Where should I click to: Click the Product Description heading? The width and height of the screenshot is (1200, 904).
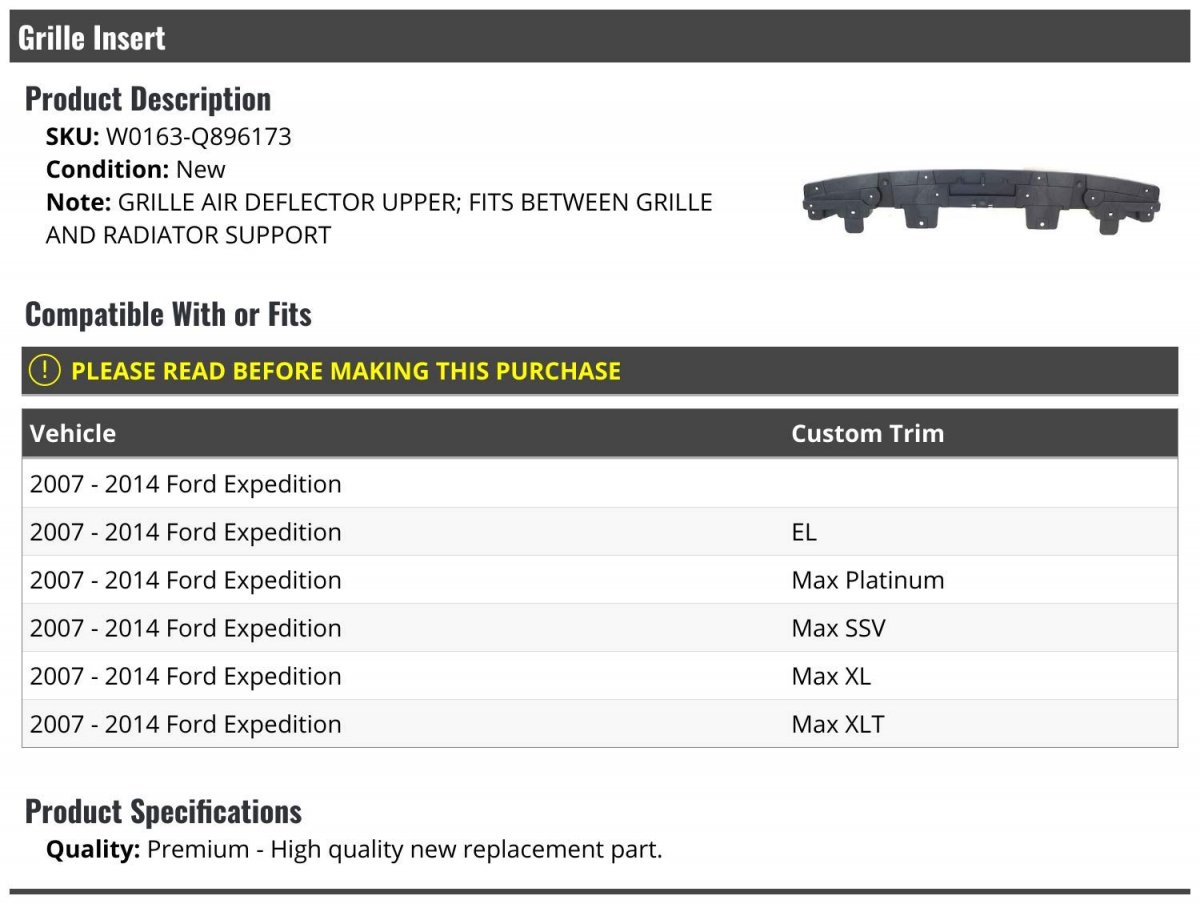pos(148,99)
